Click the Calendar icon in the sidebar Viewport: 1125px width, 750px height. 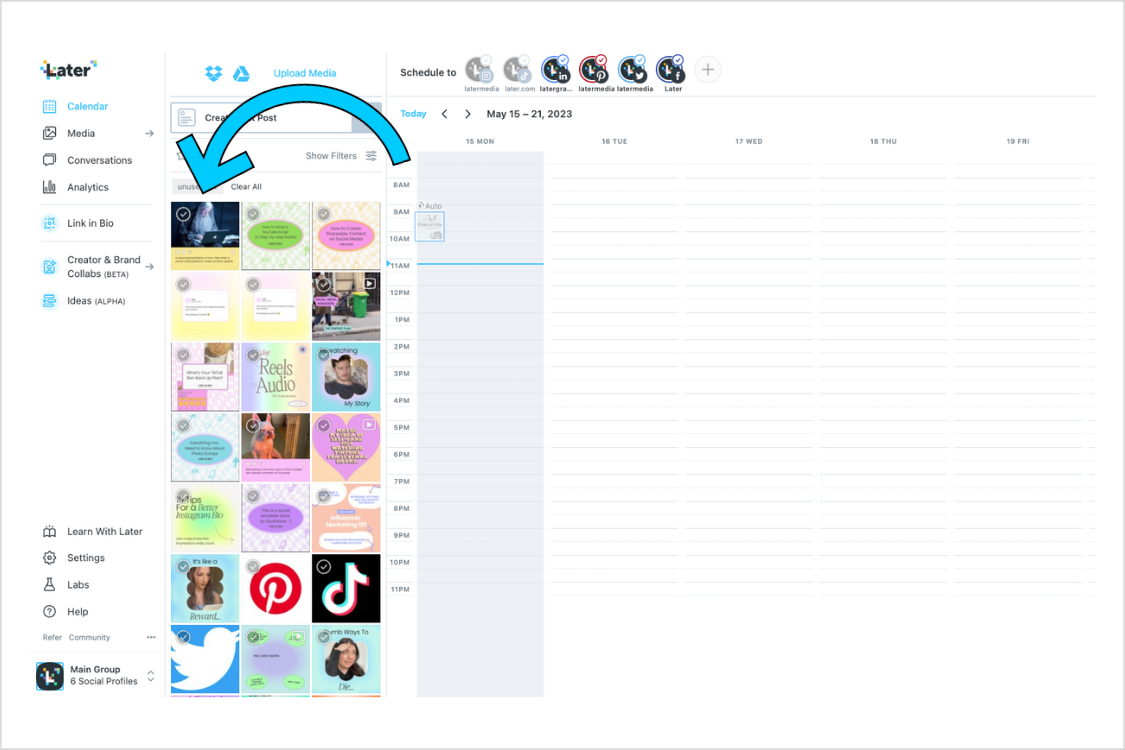pyautogui.click(x=50, y=106)
